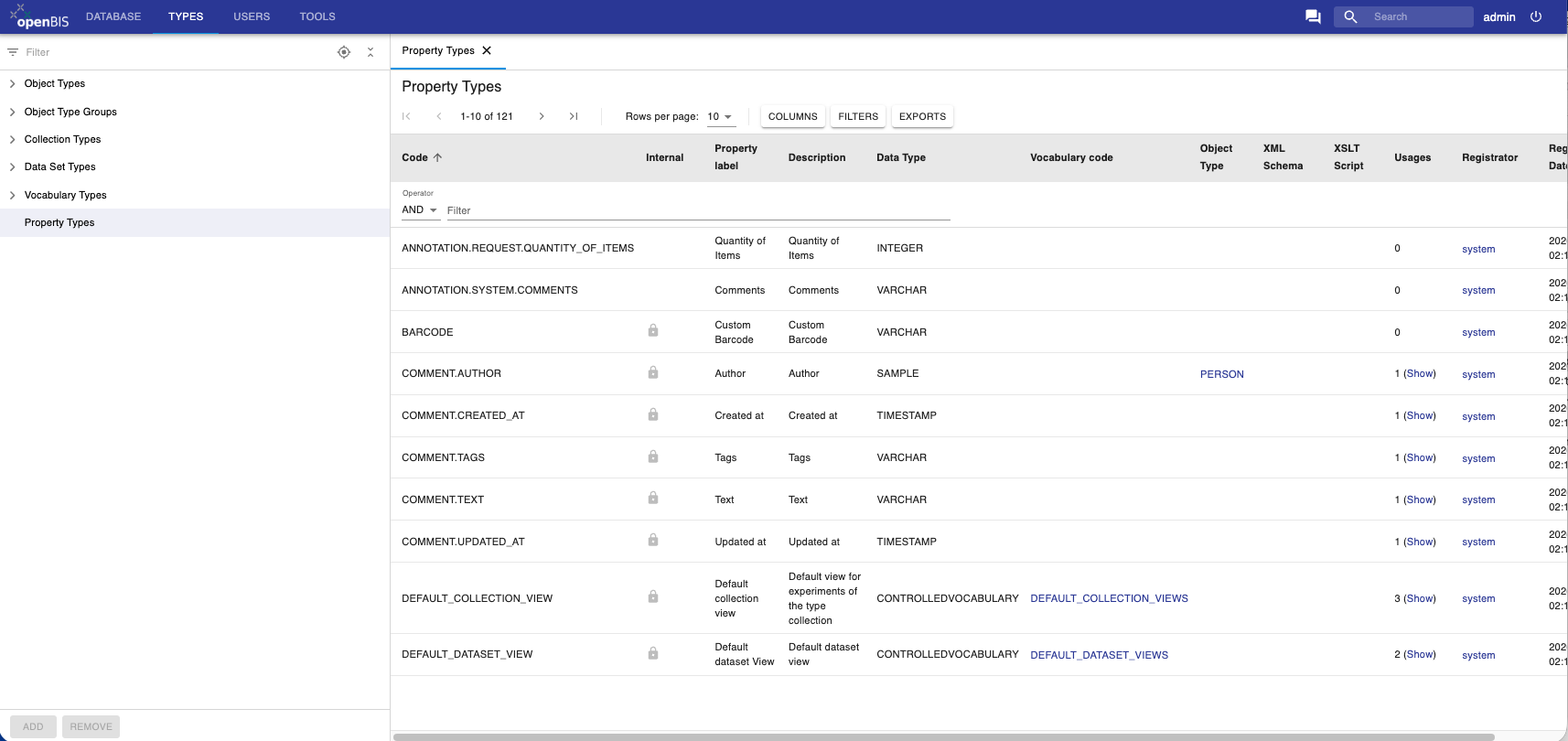Close the Property Types tab
Screen dimensions: 1568x741
[x=487, y=50]
